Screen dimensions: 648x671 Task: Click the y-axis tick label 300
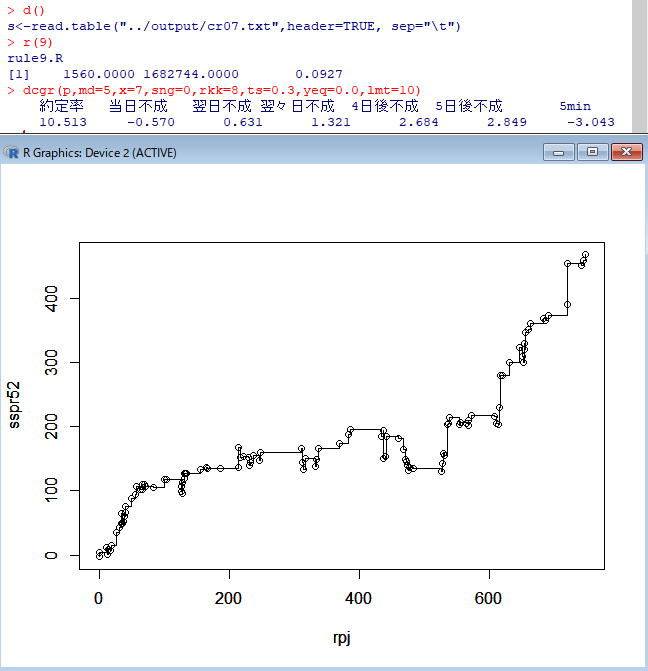point(51,362)
